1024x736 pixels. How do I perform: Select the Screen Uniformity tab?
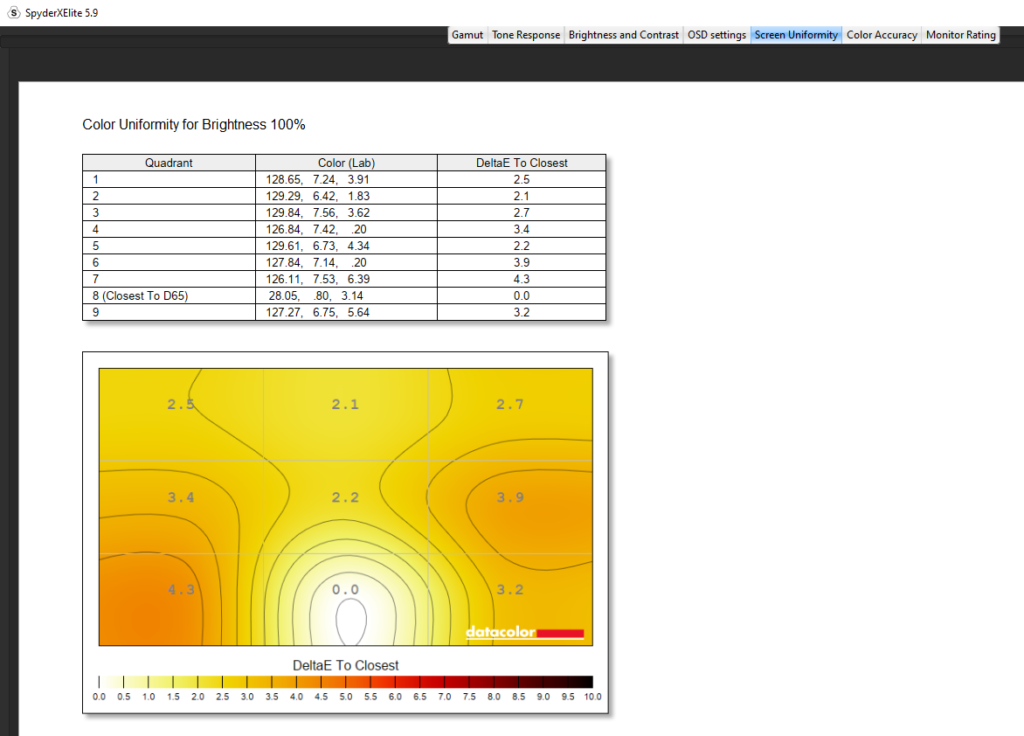click(x=796, y=35)
